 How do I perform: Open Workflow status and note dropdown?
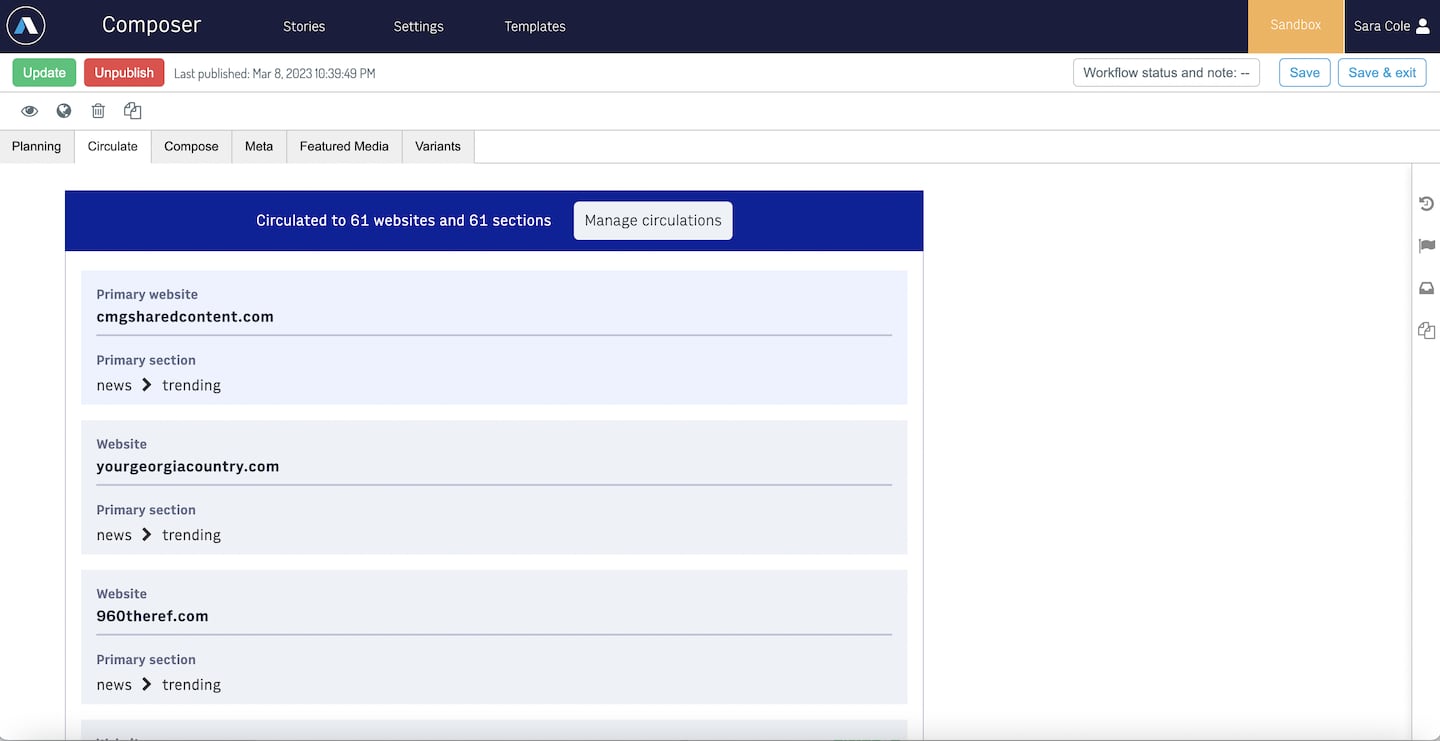tap(1166, 73)
